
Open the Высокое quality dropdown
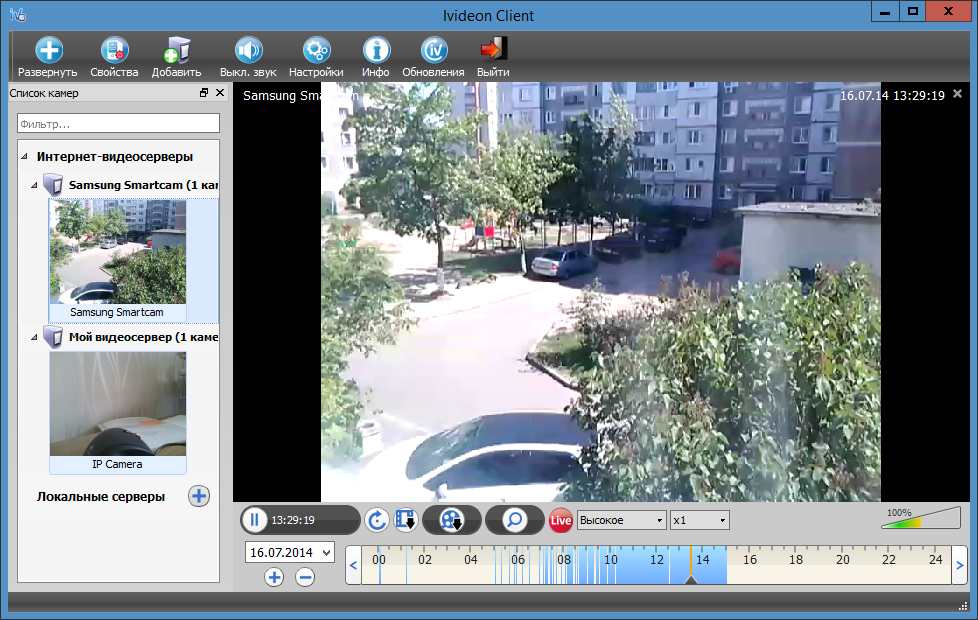(621, 520)
